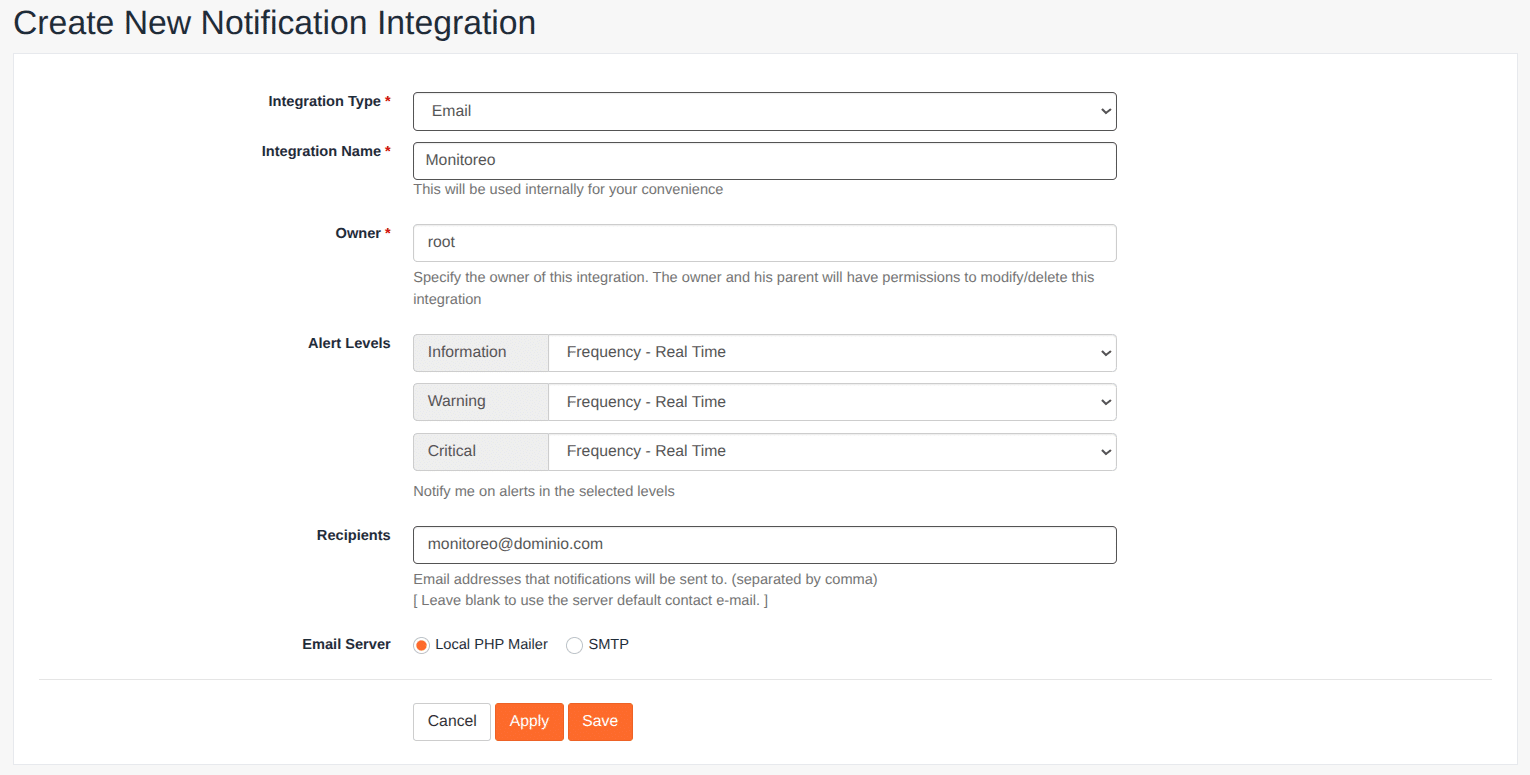The height and width of the screenshot is (775, 1530).
Task: Select the Local PHP Mailer radio button
Action: tap(421, 645)
